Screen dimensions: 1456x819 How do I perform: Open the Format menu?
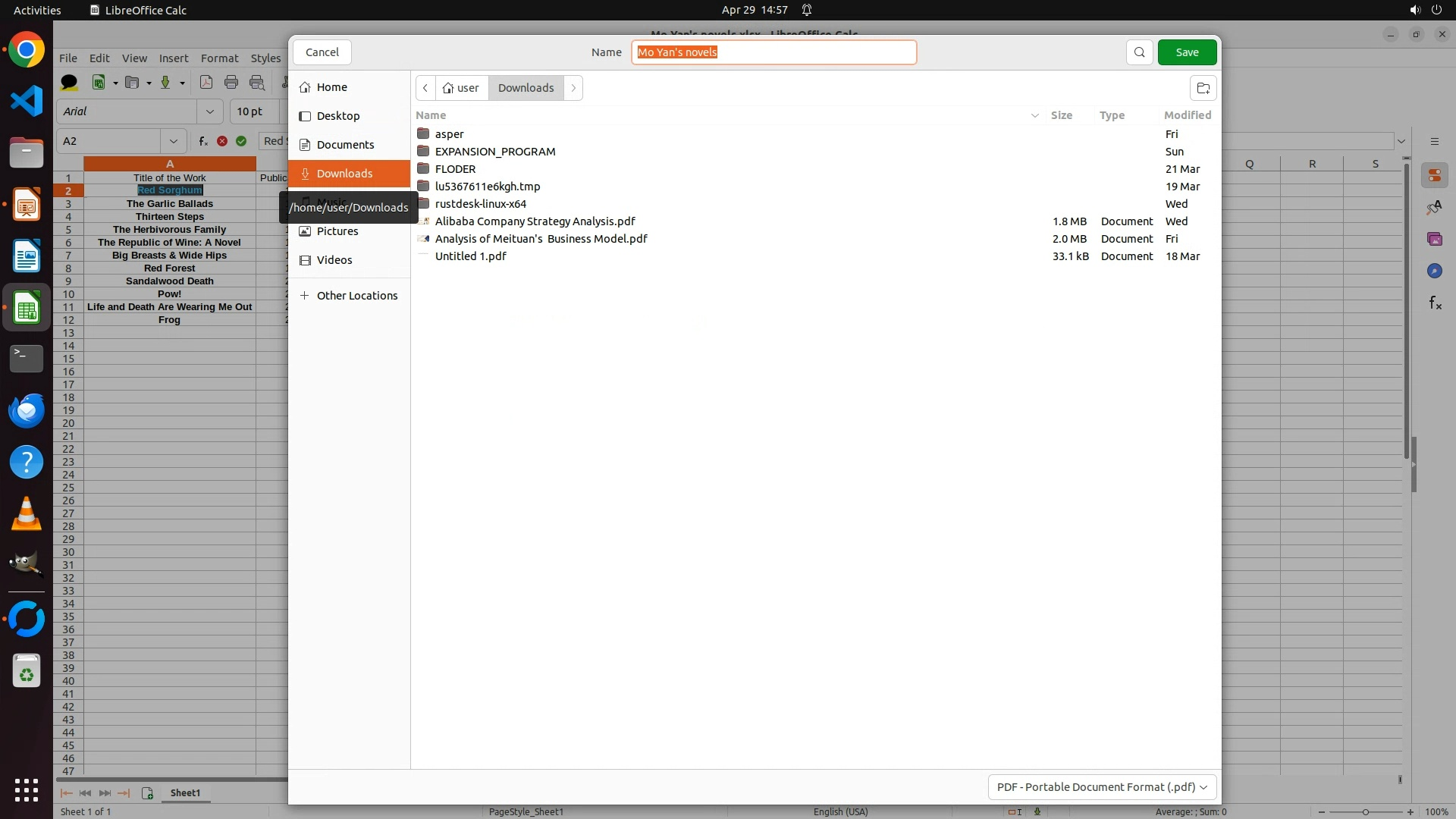pos(219,58)
